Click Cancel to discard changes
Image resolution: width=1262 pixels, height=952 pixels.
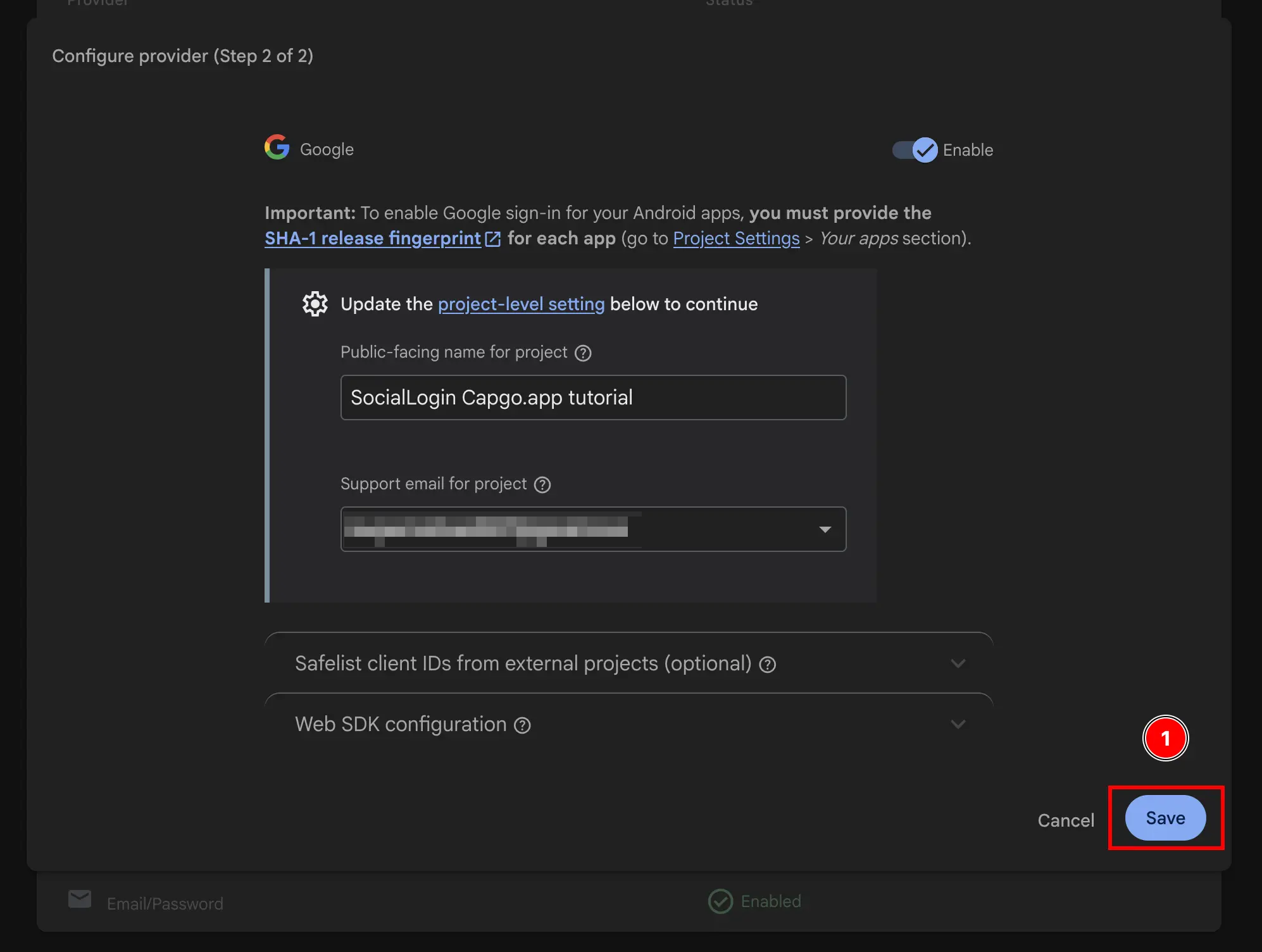[1066, 820]
